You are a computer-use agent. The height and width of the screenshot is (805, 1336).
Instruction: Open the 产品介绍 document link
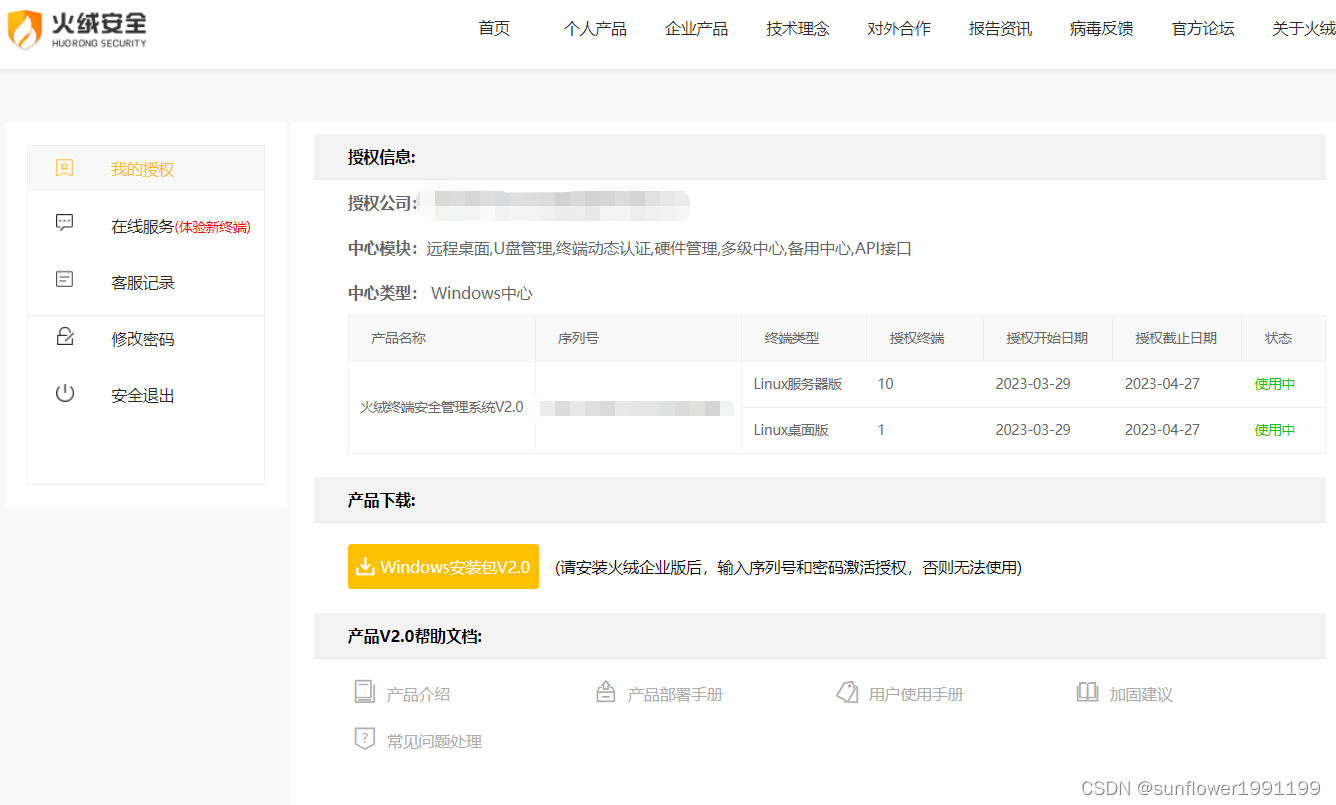tap(418, 694)
